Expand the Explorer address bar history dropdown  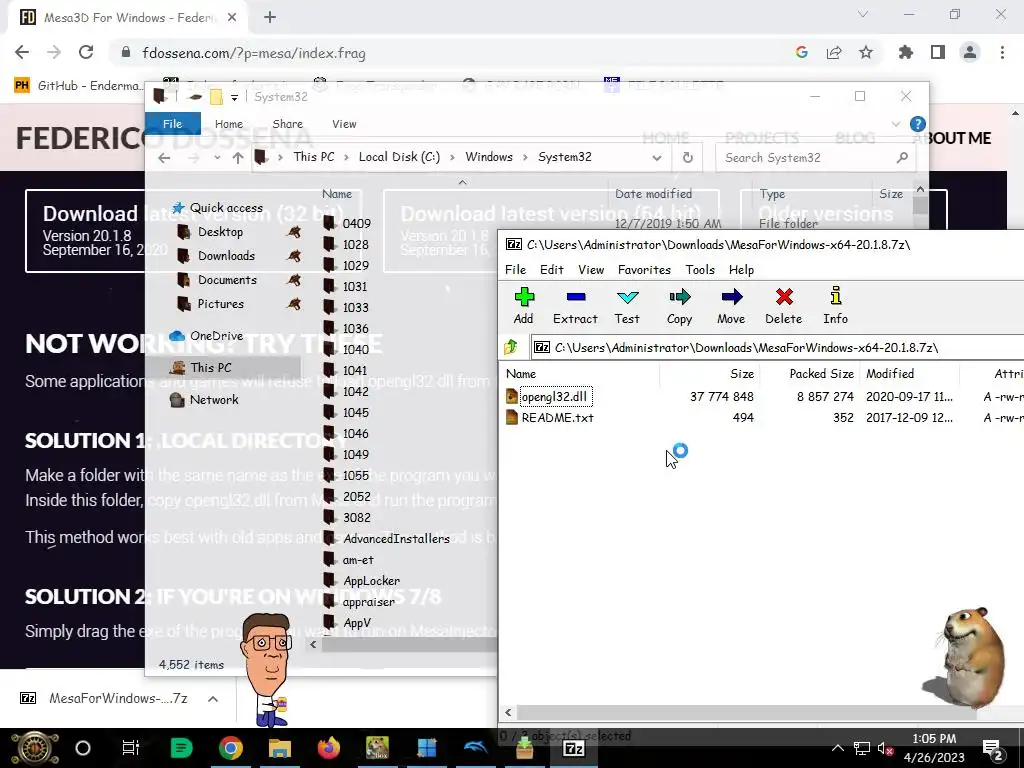(657, 158)
